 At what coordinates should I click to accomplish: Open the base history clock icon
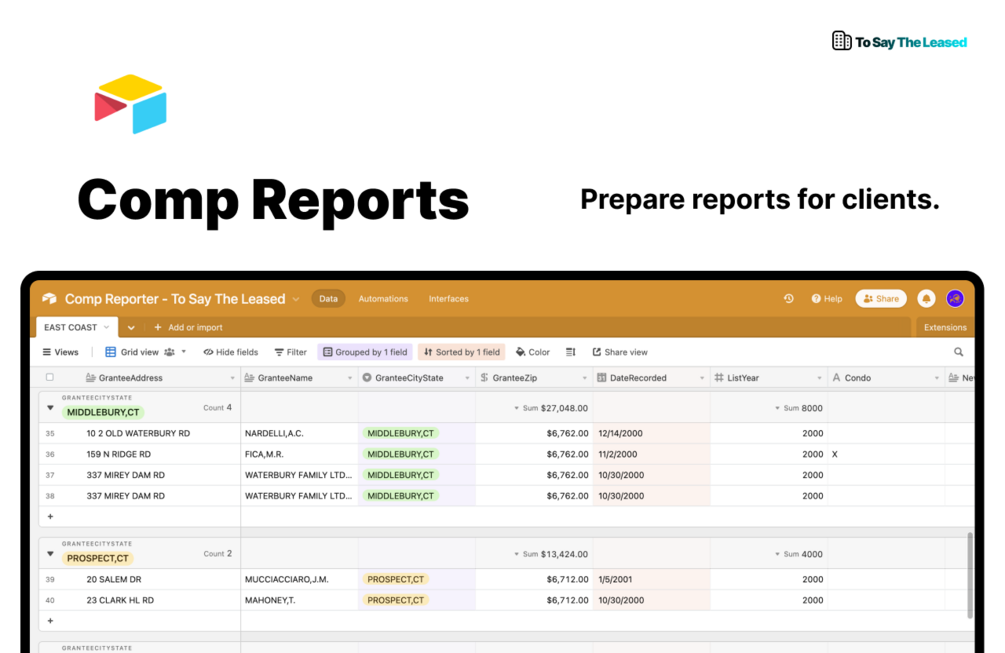pyautogui.click(x=788, y=299)
